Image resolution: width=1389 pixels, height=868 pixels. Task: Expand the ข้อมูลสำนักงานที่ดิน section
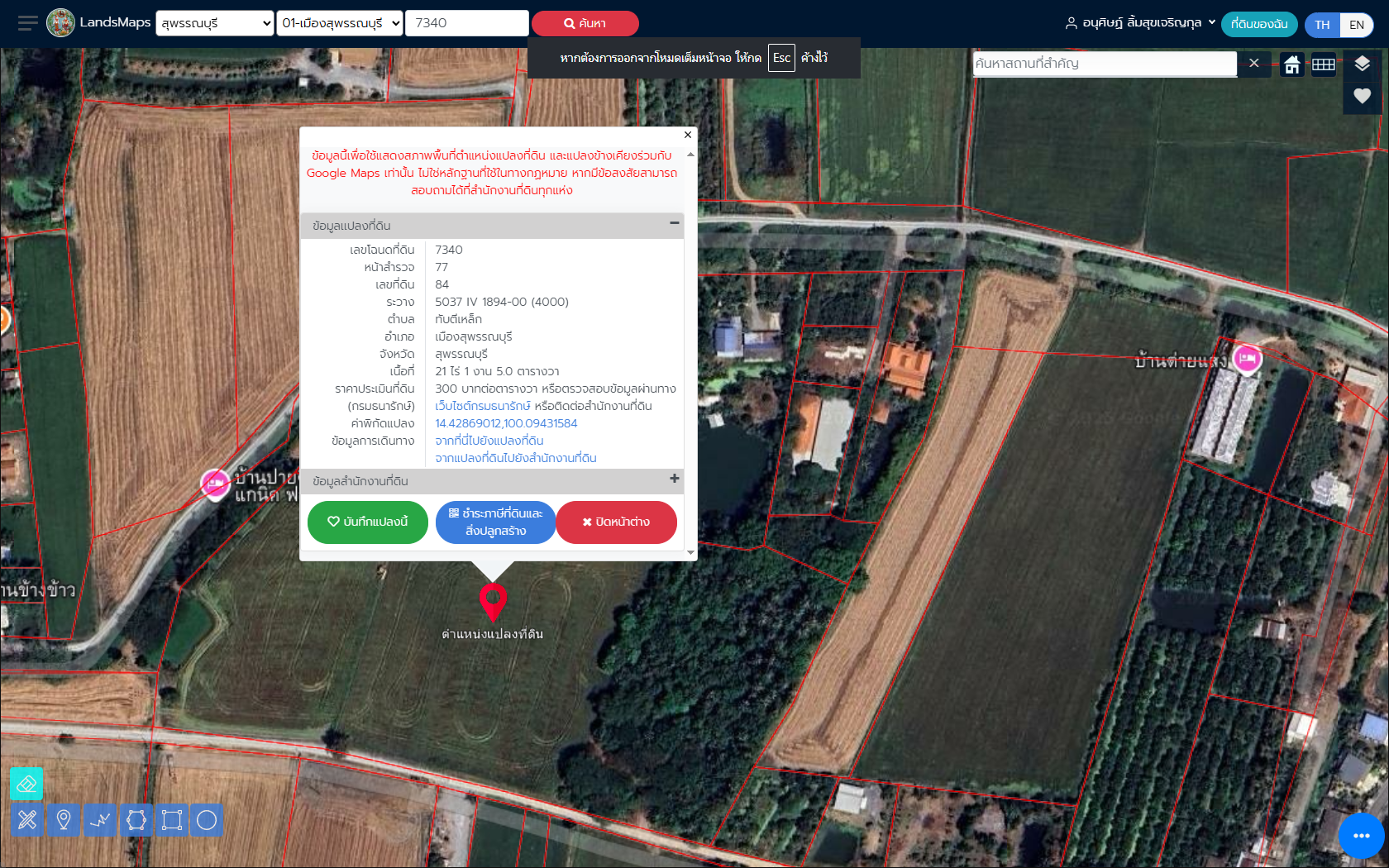click(674, 479)
